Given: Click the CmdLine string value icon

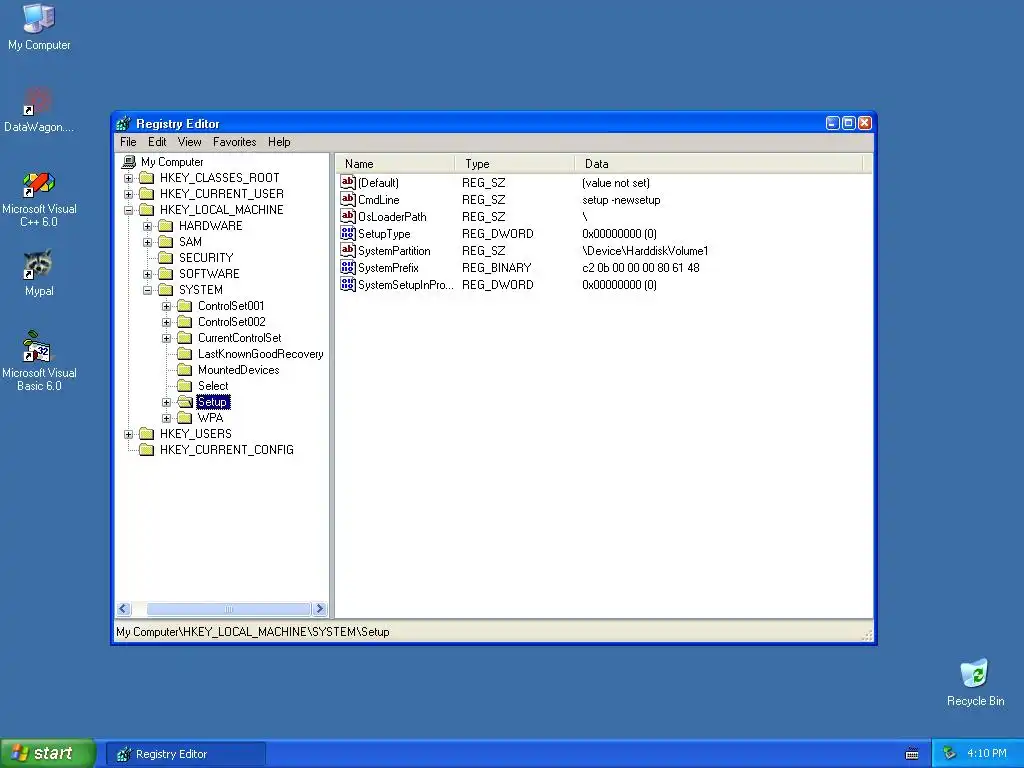Looking at the screenshot, I should pos(348,199).
